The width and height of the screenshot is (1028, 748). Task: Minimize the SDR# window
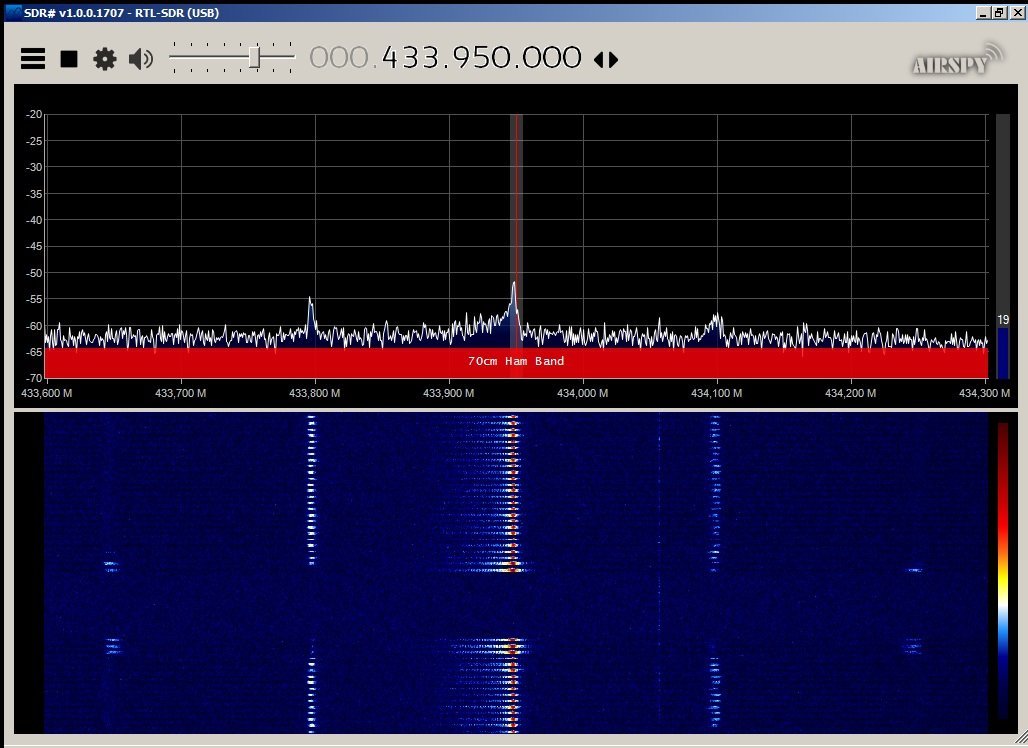point(982,12)
